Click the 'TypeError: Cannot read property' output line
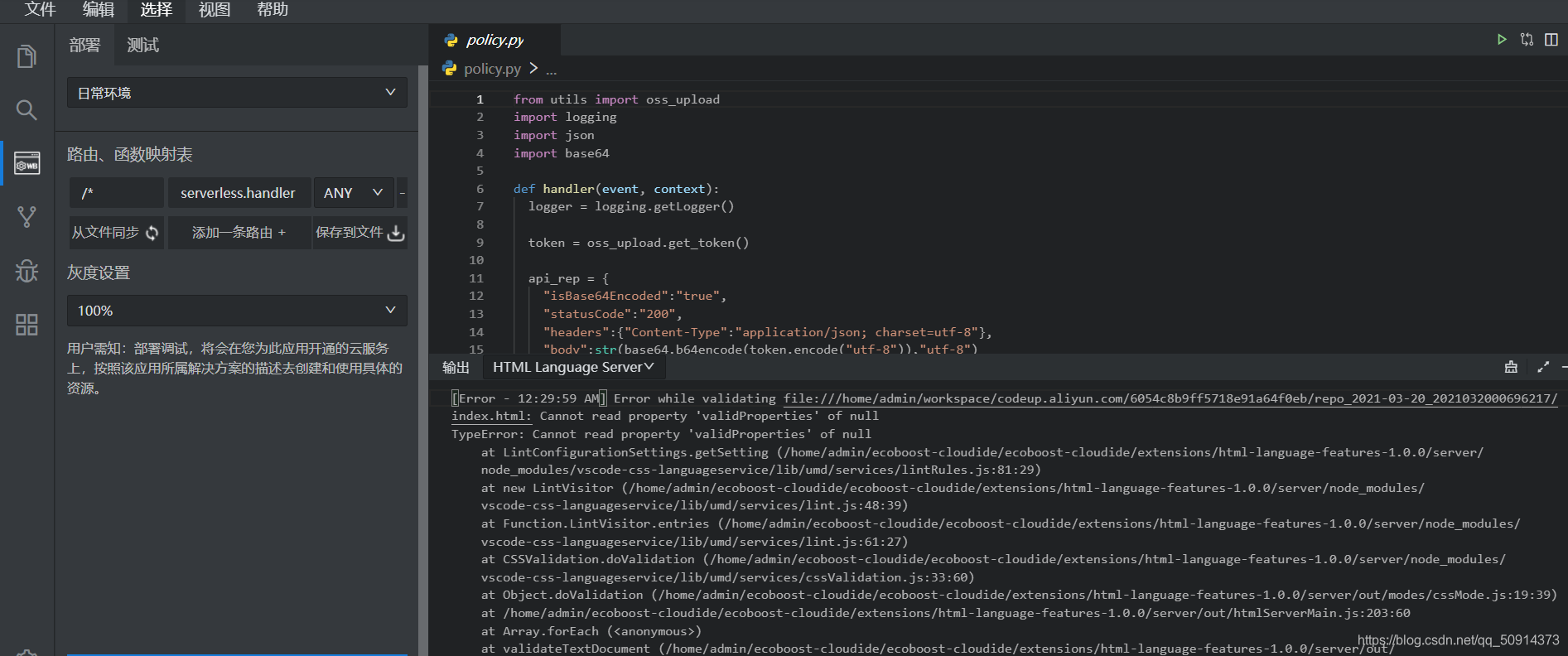This screenshot has height=656, width=1568. pos(661,434)
